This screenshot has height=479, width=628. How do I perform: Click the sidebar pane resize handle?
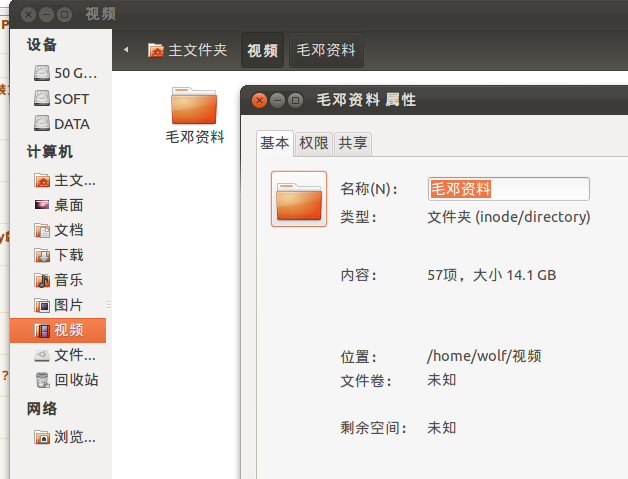click(109, 304)
